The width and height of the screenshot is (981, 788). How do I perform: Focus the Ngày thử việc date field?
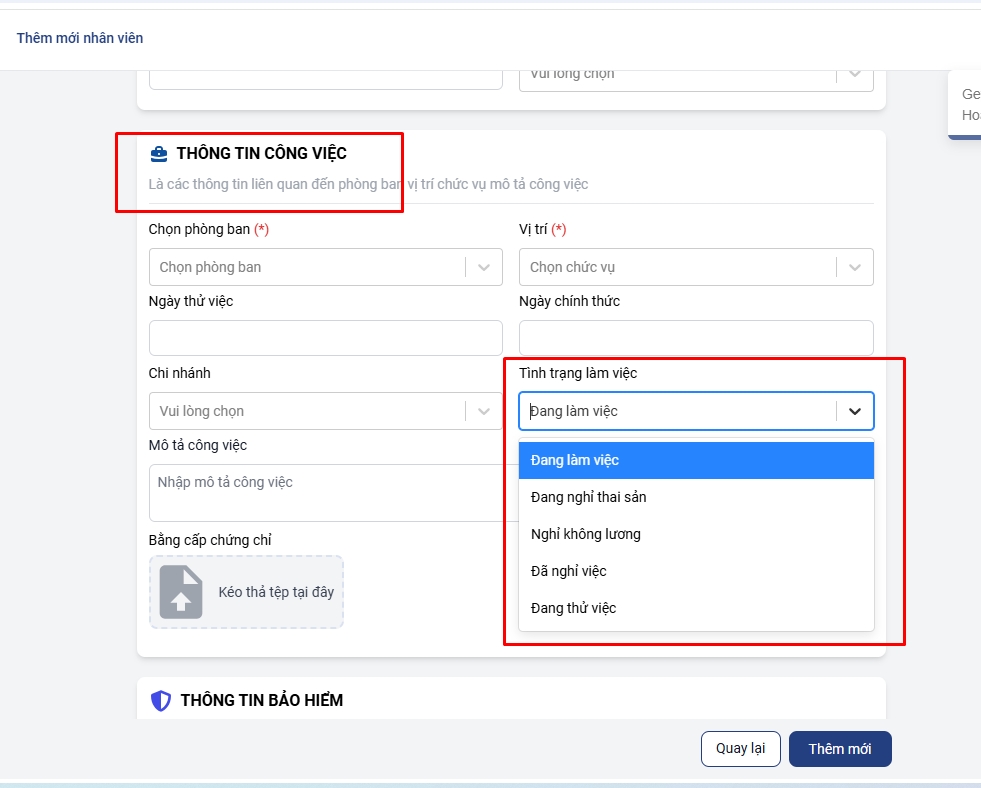tap(325, 338)
